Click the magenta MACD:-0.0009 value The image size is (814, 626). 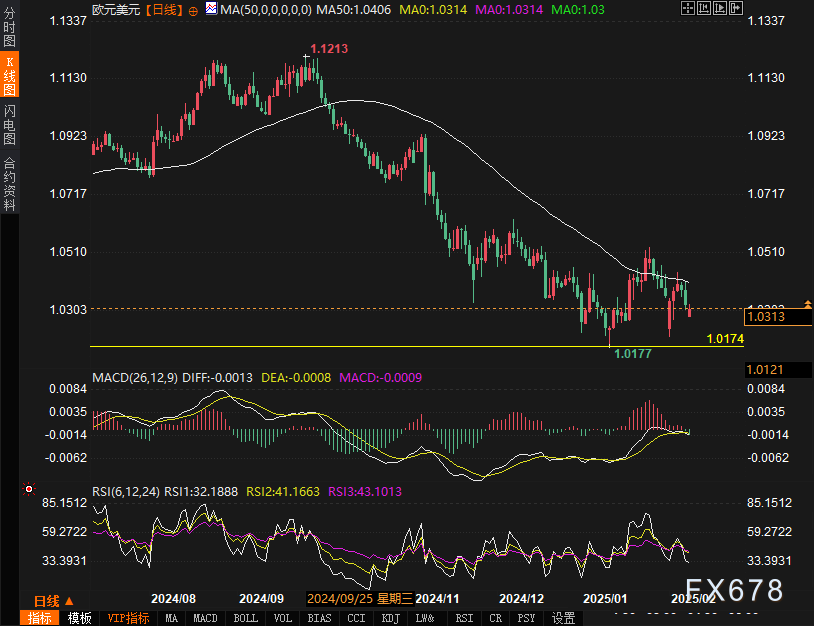(x=381, y=377)
